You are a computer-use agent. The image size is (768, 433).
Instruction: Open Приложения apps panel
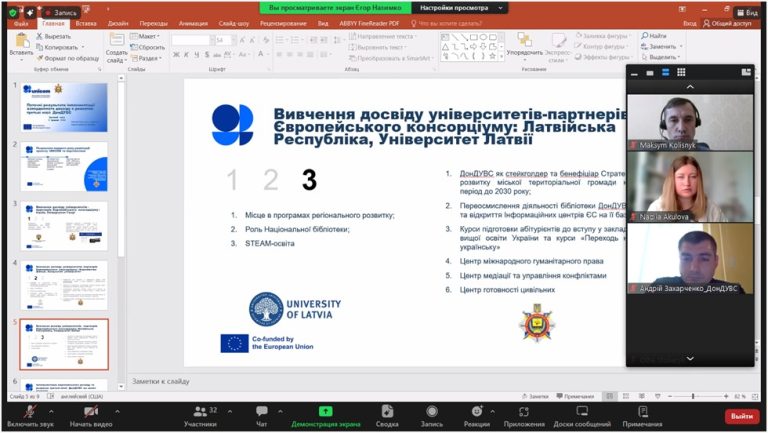tap(524, 416)
